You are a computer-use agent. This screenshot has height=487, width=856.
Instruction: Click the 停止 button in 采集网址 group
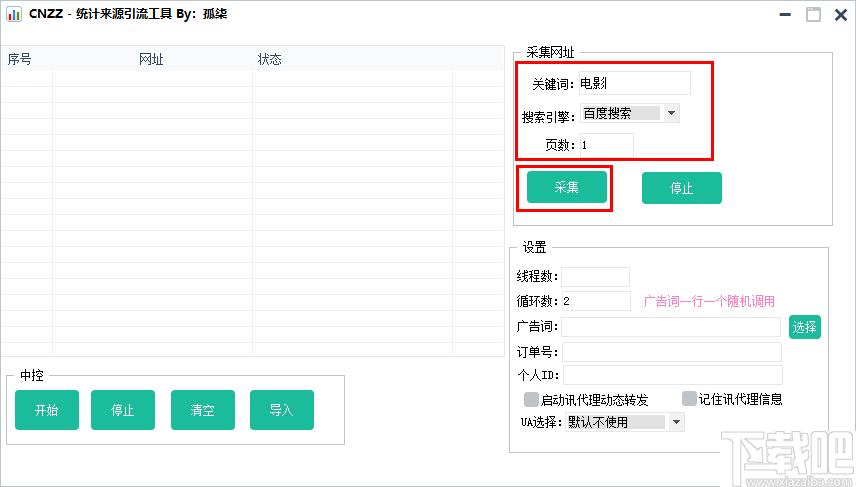click(681, 188)
